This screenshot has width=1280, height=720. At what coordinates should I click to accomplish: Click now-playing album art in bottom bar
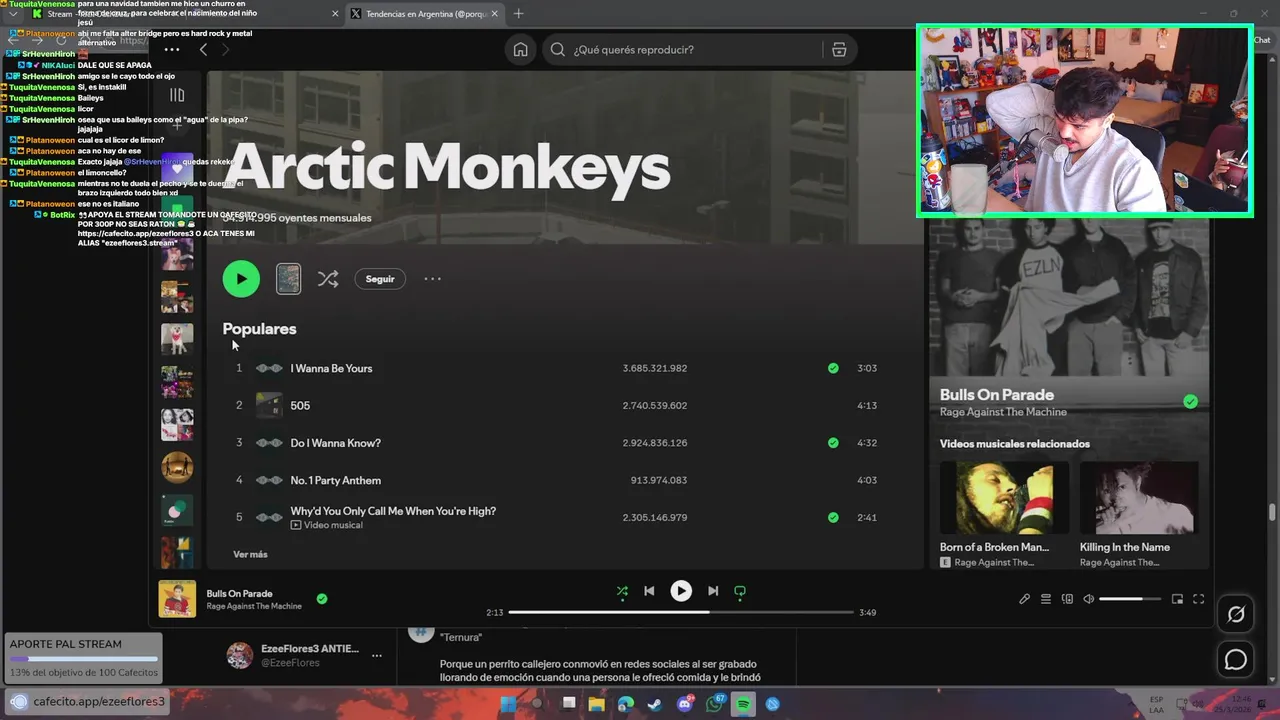177,599
